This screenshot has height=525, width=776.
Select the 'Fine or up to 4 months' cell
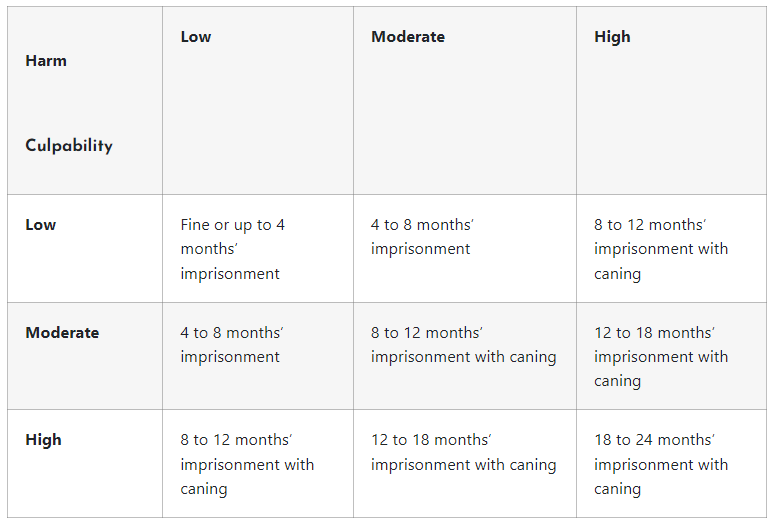click(x=233, y=249)
